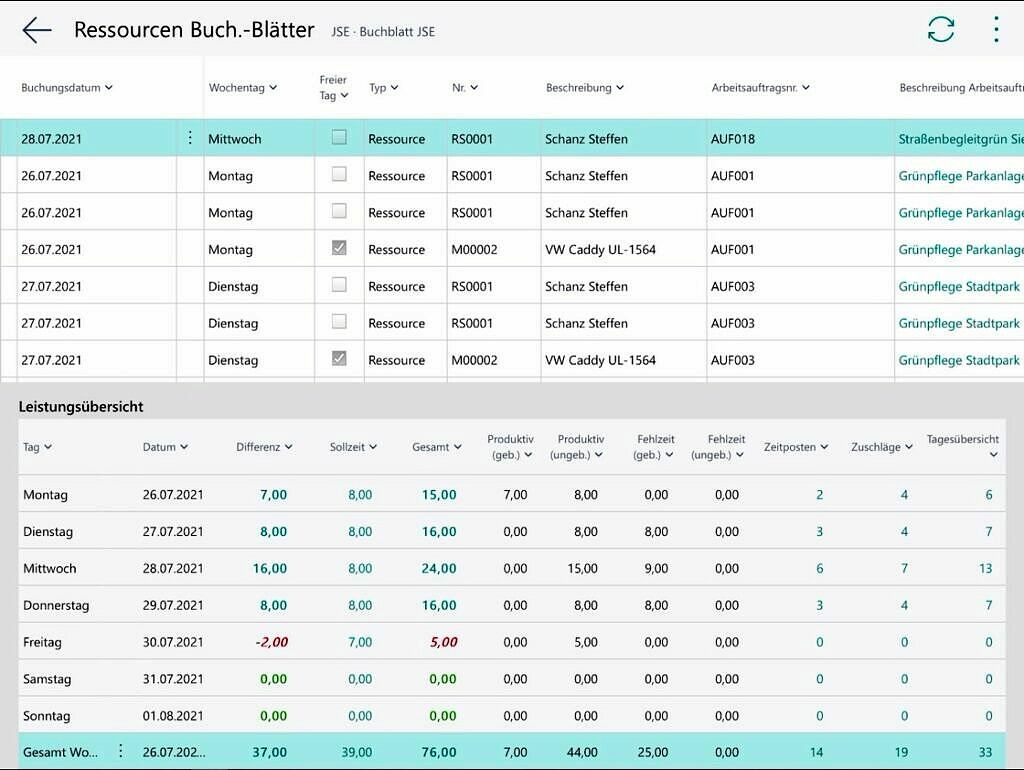Viewport: 1024px width, 770px height.
Task: Open the three-dot more options menu
Action: pyautogui.click(x=995, y=30)
